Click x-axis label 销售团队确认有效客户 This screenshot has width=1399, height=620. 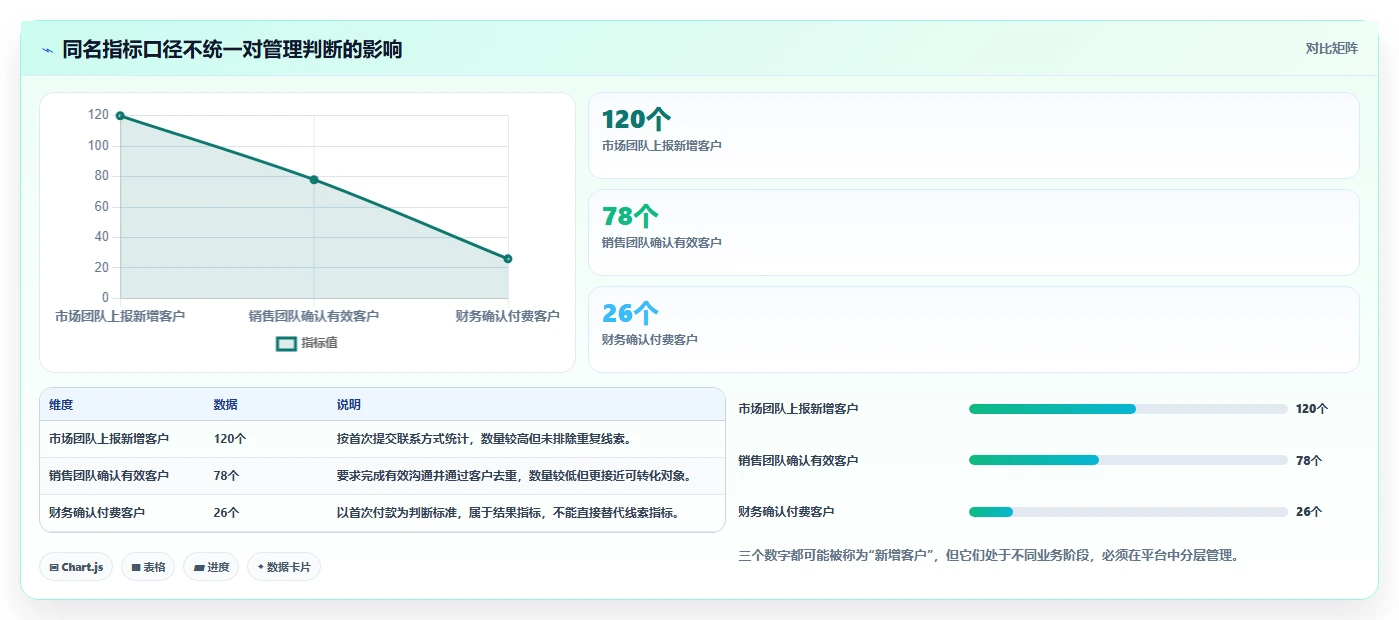[314, 316]
